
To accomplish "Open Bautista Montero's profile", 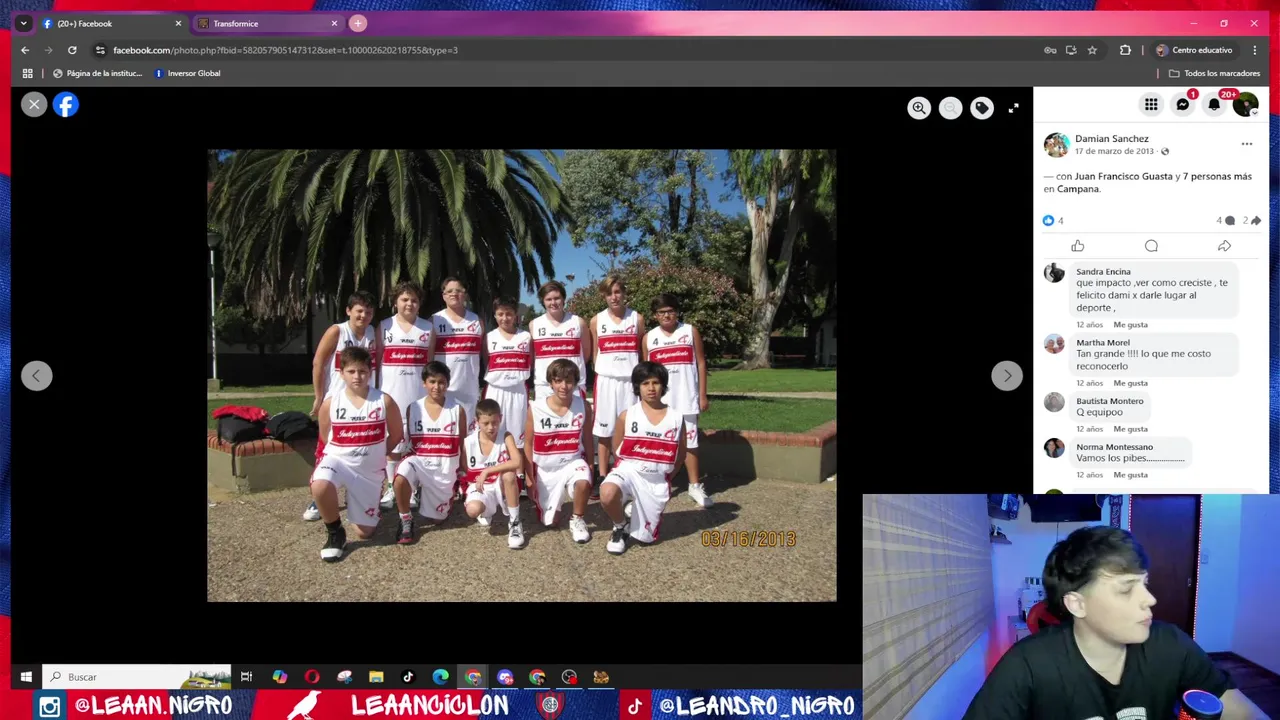I will click(1110, 401).
